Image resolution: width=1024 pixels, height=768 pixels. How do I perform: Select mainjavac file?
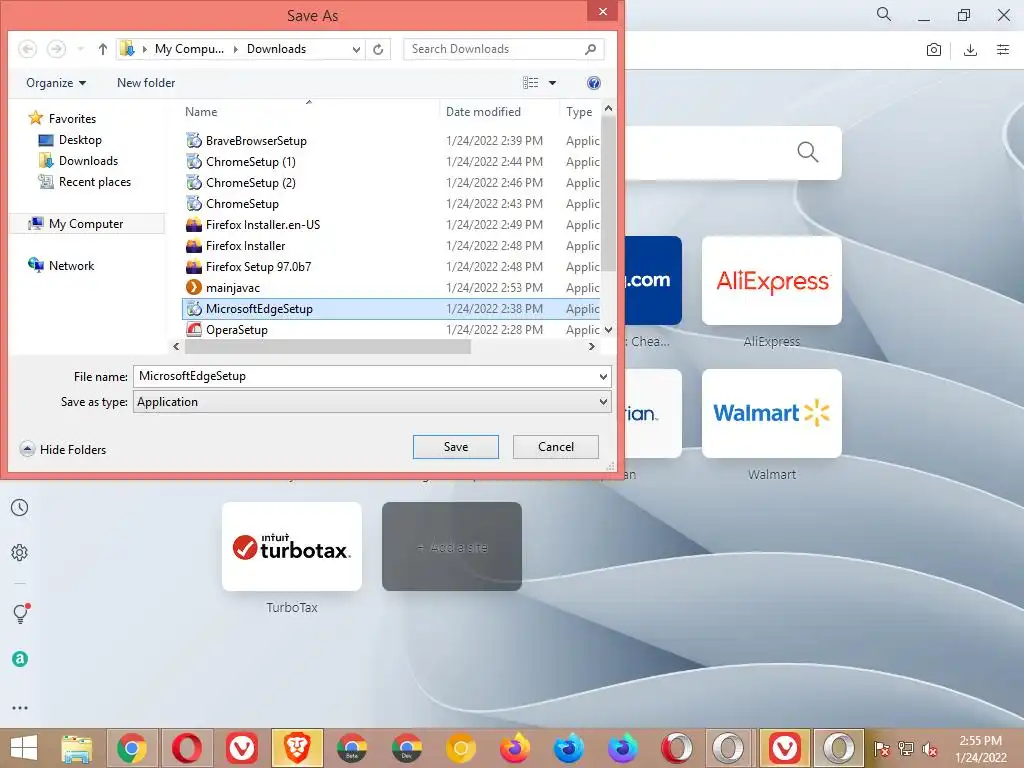232,287
